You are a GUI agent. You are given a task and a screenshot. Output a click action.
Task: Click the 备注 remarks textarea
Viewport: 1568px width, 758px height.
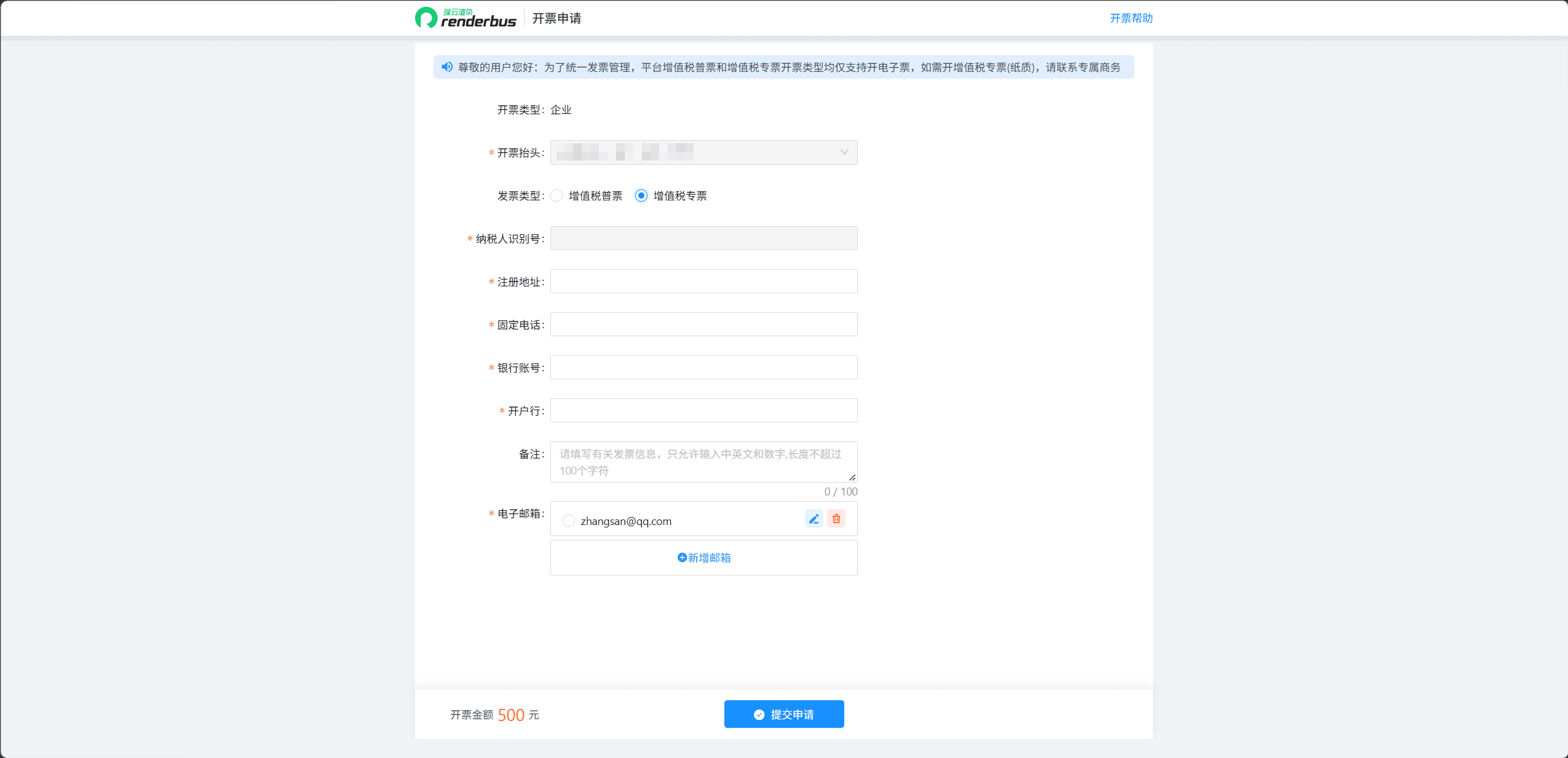tap(703, 462)
